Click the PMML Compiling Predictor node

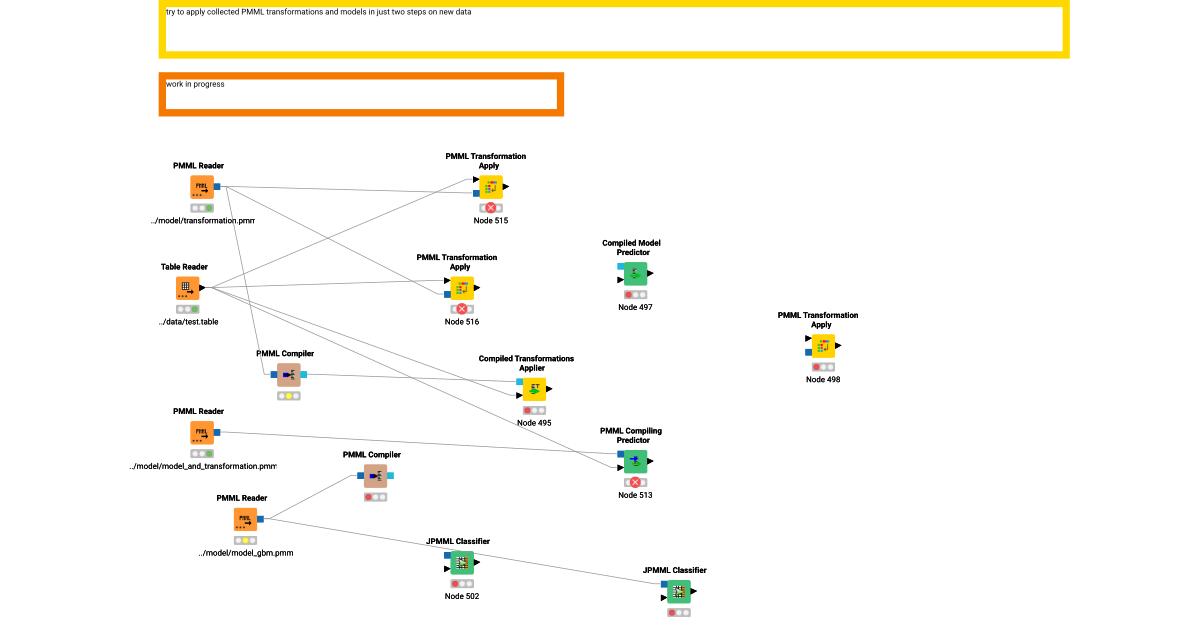tap(634, 462)
